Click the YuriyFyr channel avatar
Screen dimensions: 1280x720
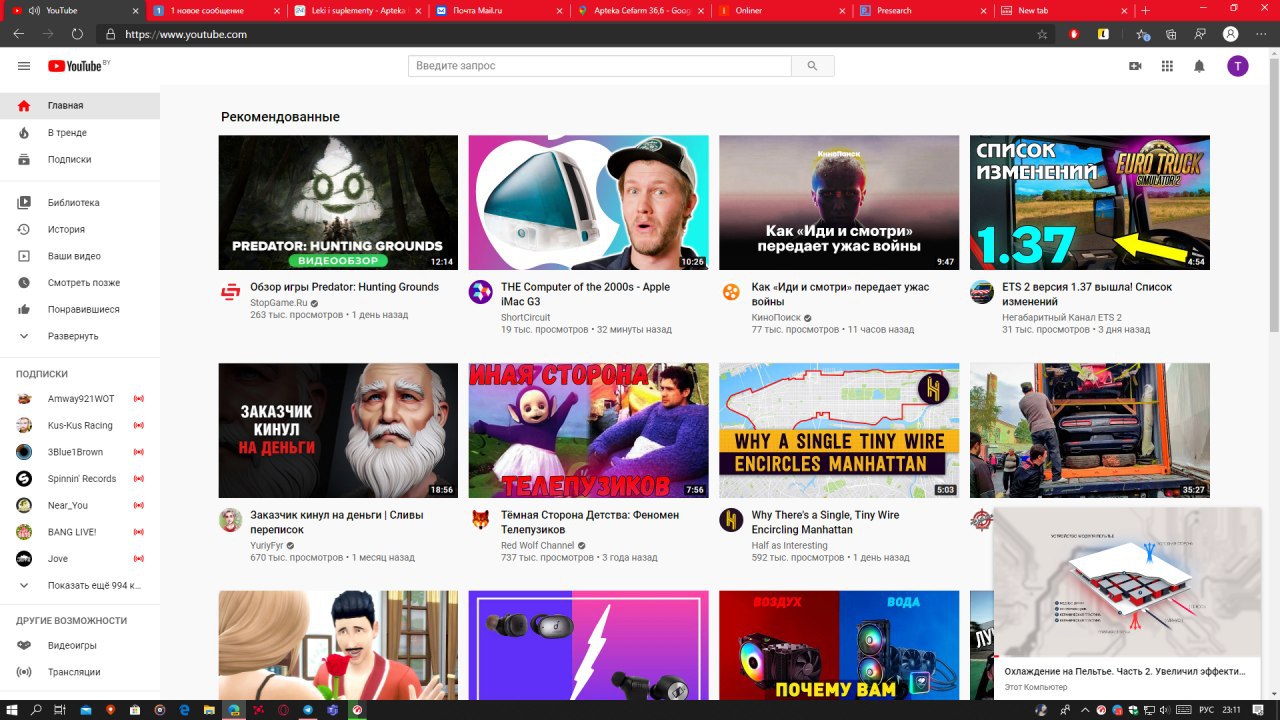(x=231, y=520)
